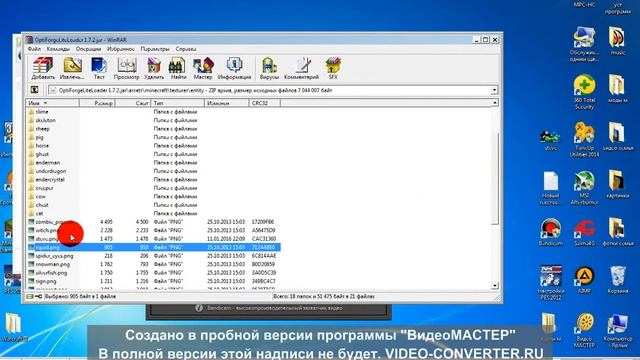Sort by the Тип column header
640x360 pixels.
click(x=178, y=103)
